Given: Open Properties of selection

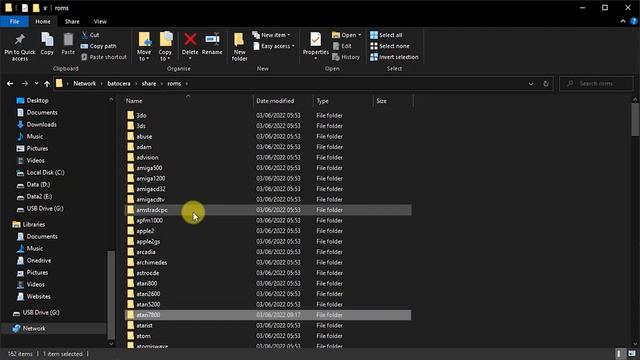Looking at the screenshot, I should tap(316, 46).
